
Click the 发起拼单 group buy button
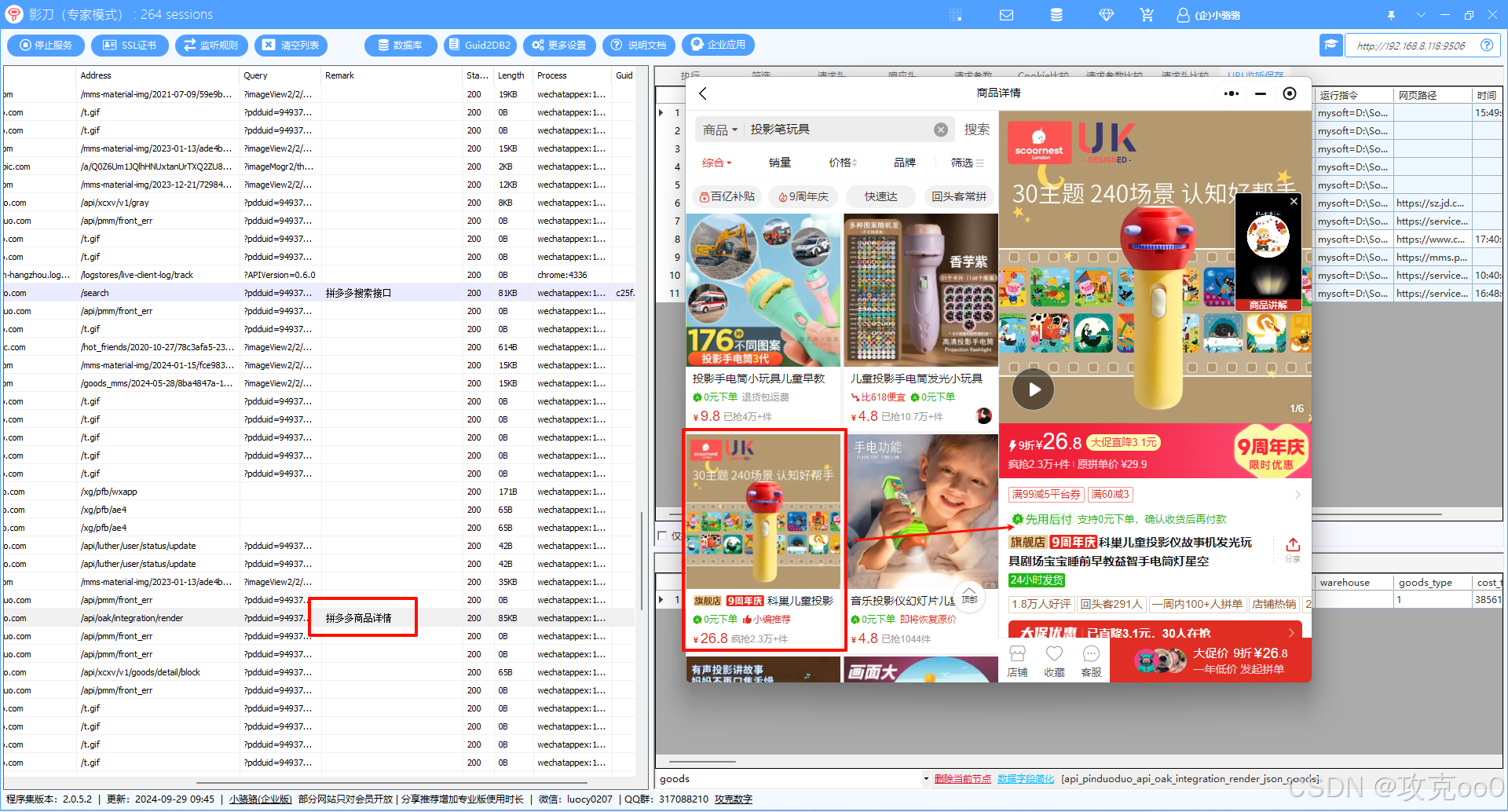(x=1210, y=661)
